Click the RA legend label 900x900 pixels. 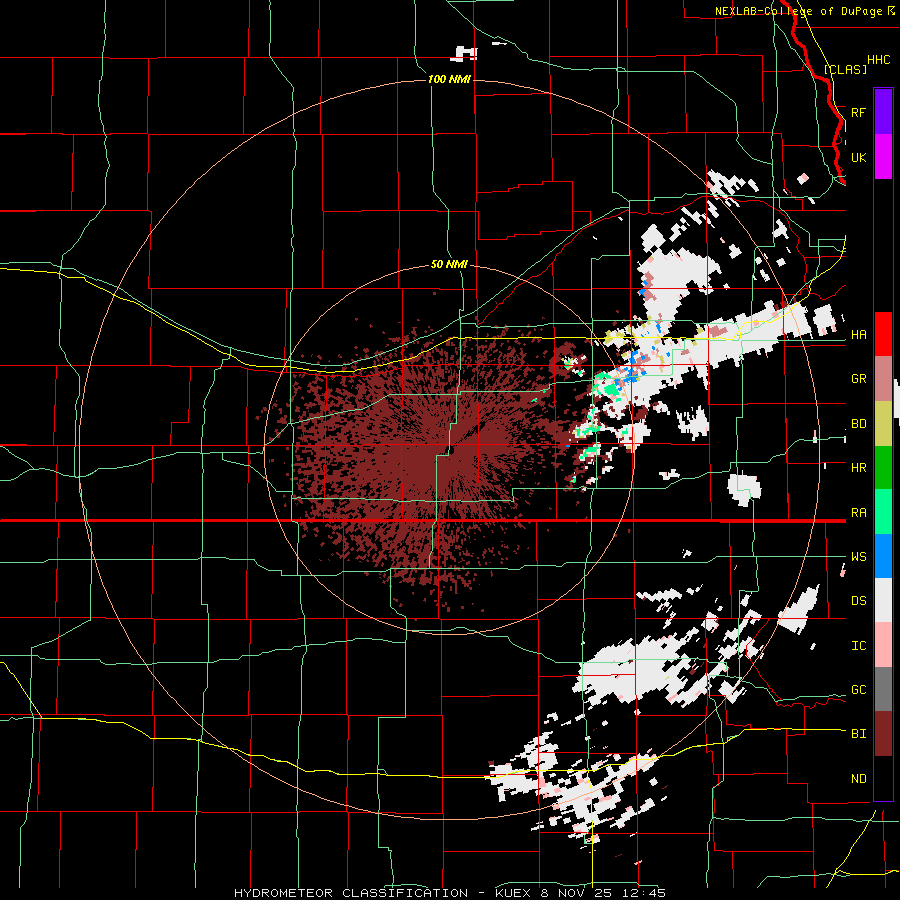(858, 513)
